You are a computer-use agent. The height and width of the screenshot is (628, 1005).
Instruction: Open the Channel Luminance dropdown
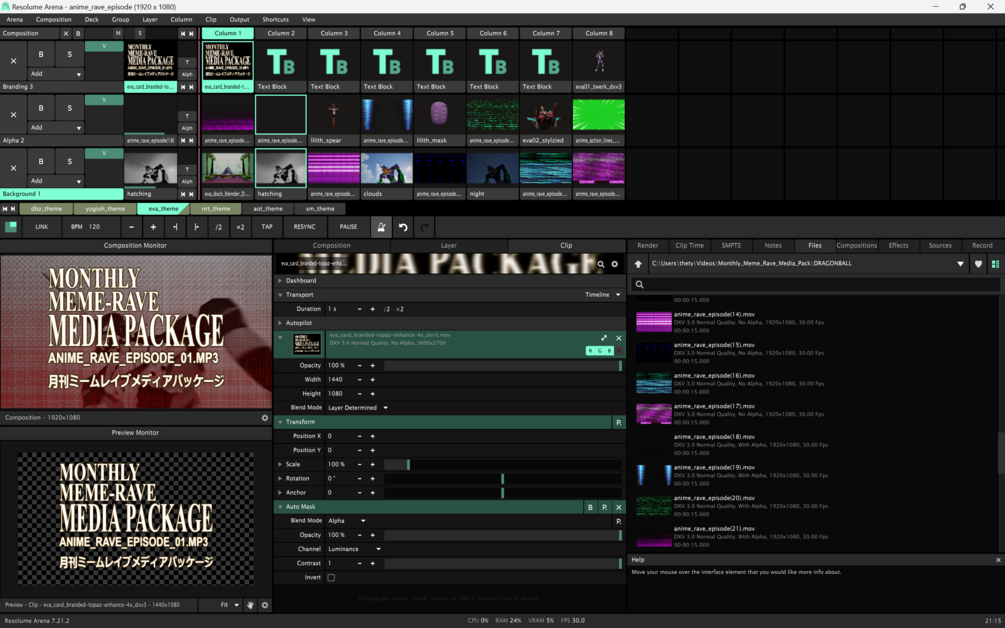[354, 549]
